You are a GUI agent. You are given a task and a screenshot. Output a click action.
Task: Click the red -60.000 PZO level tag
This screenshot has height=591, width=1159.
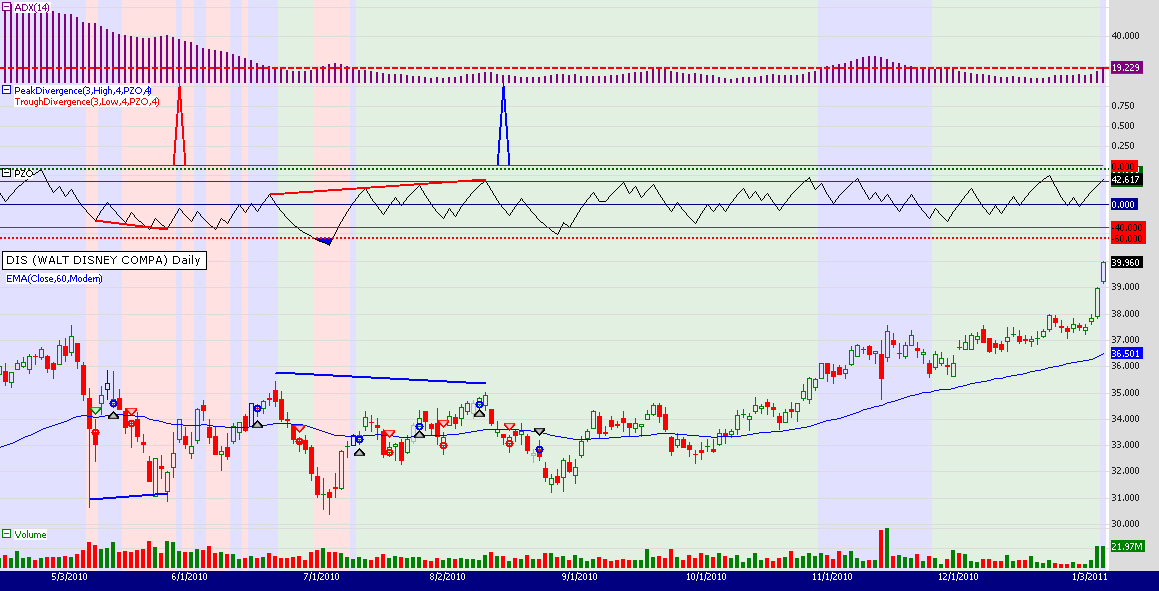point(1126,238)
